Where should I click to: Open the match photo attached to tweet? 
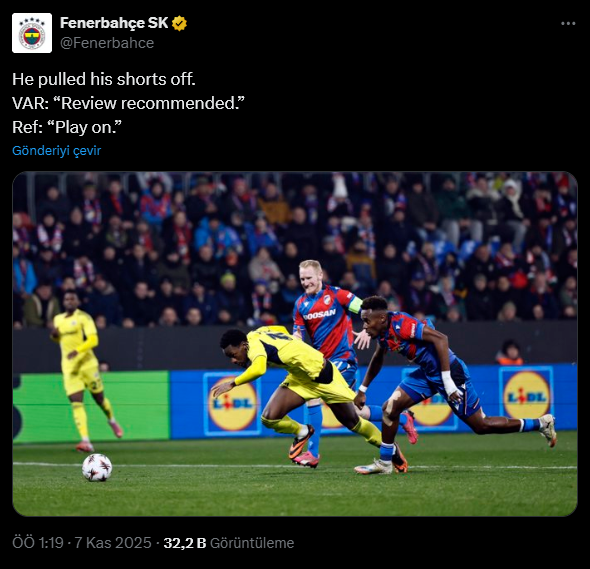tap(295, 344)
